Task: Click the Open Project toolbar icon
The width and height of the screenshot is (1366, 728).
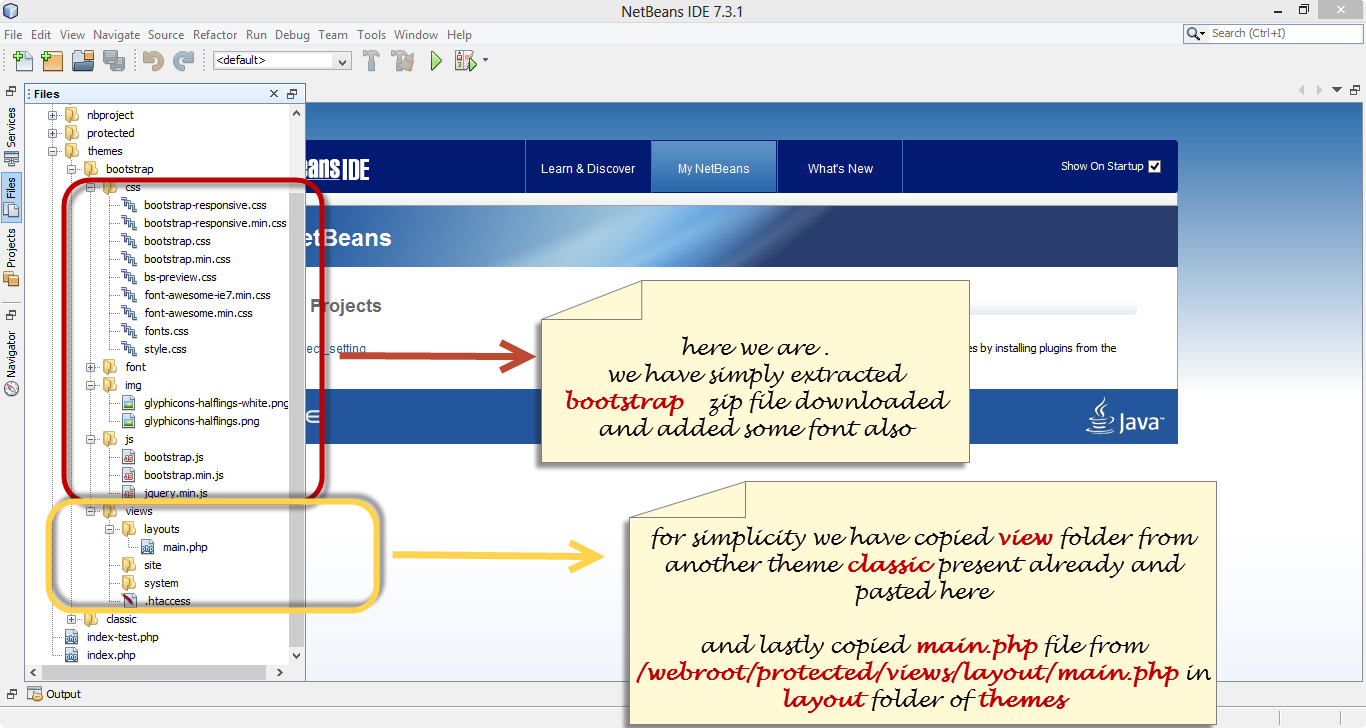Action: tap(83, 61)
